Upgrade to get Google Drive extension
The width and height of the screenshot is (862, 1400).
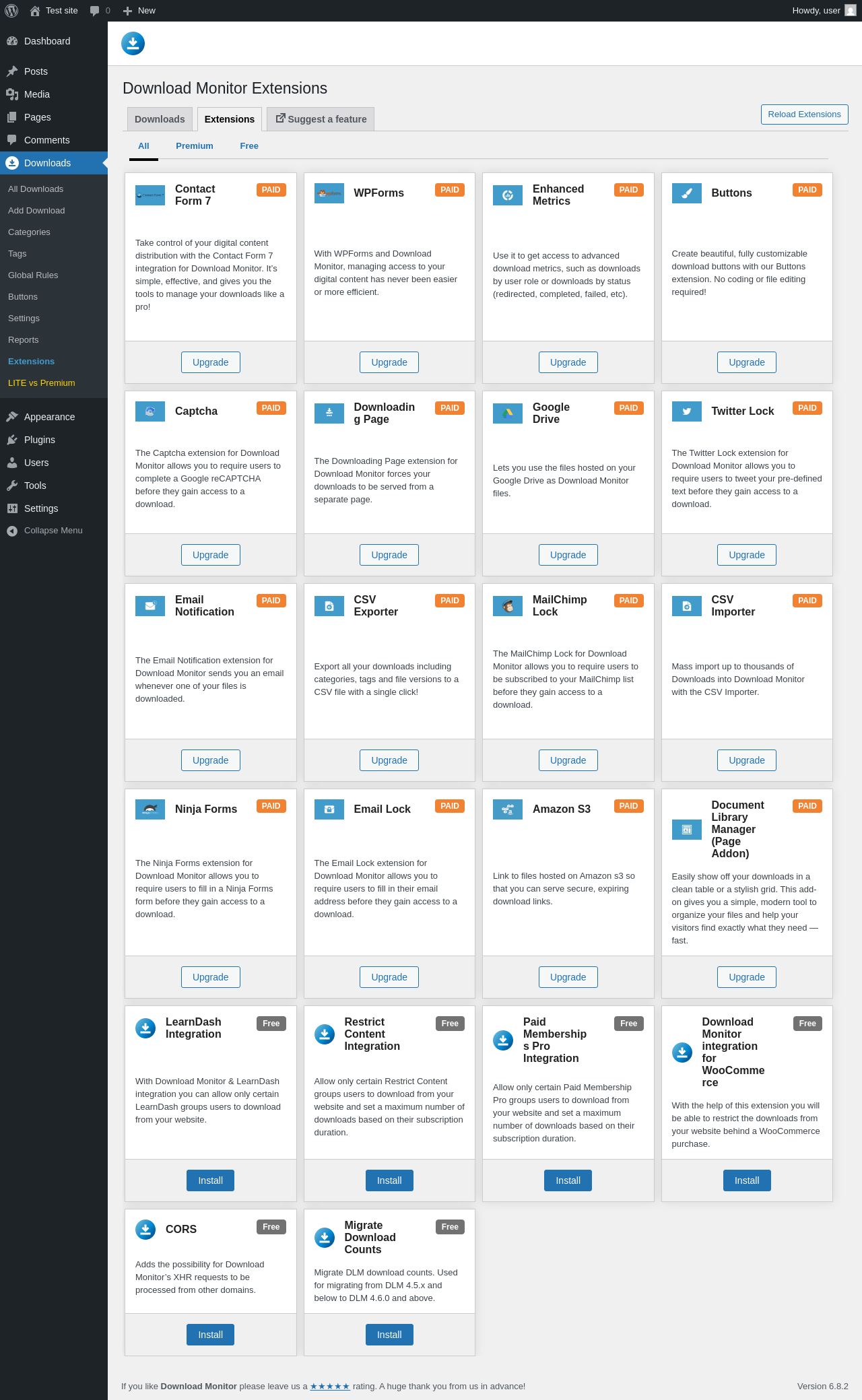point(568,555)
